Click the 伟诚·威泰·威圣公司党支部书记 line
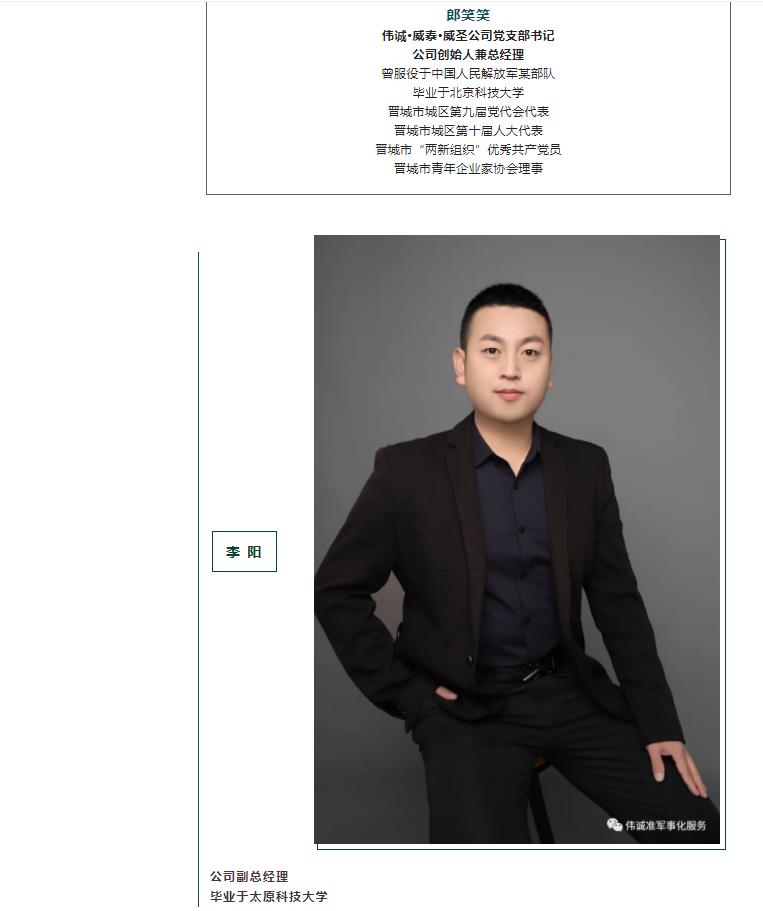 click(468, 35)
